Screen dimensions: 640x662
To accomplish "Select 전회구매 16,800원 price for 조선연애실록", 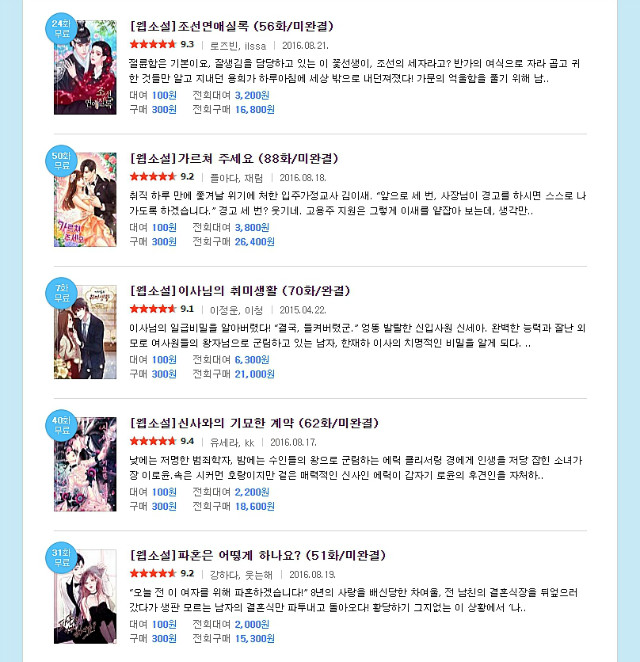I will point(233,110).
